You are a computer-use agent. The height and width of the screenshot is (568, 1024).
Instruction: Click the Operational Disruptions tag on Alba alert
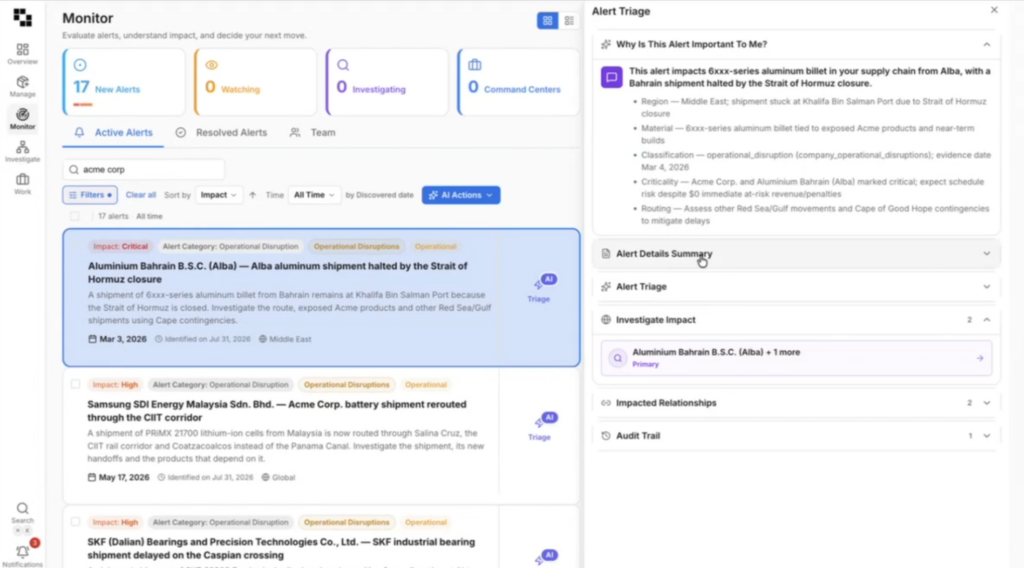pos(356,247)
